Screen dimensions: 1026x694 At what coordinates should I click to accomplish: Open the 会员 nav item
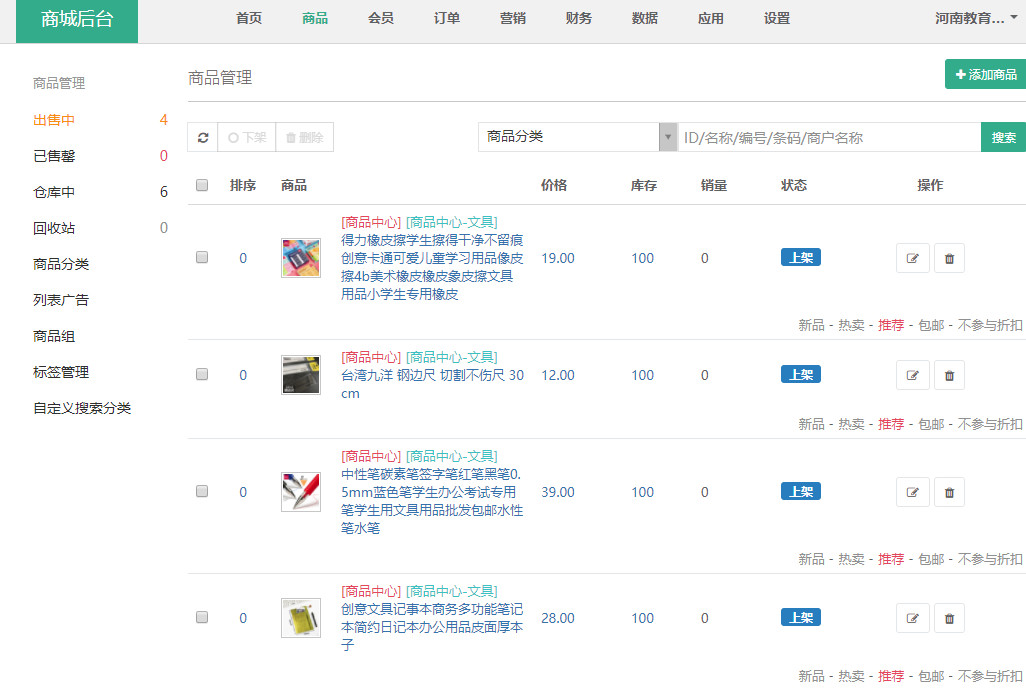click(381, 18)
